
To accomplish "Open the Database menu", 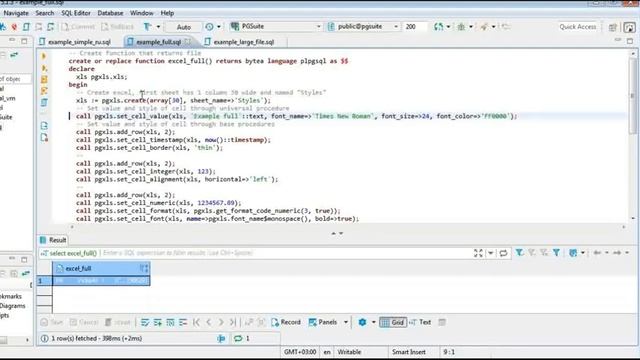I will coord(110,13).
